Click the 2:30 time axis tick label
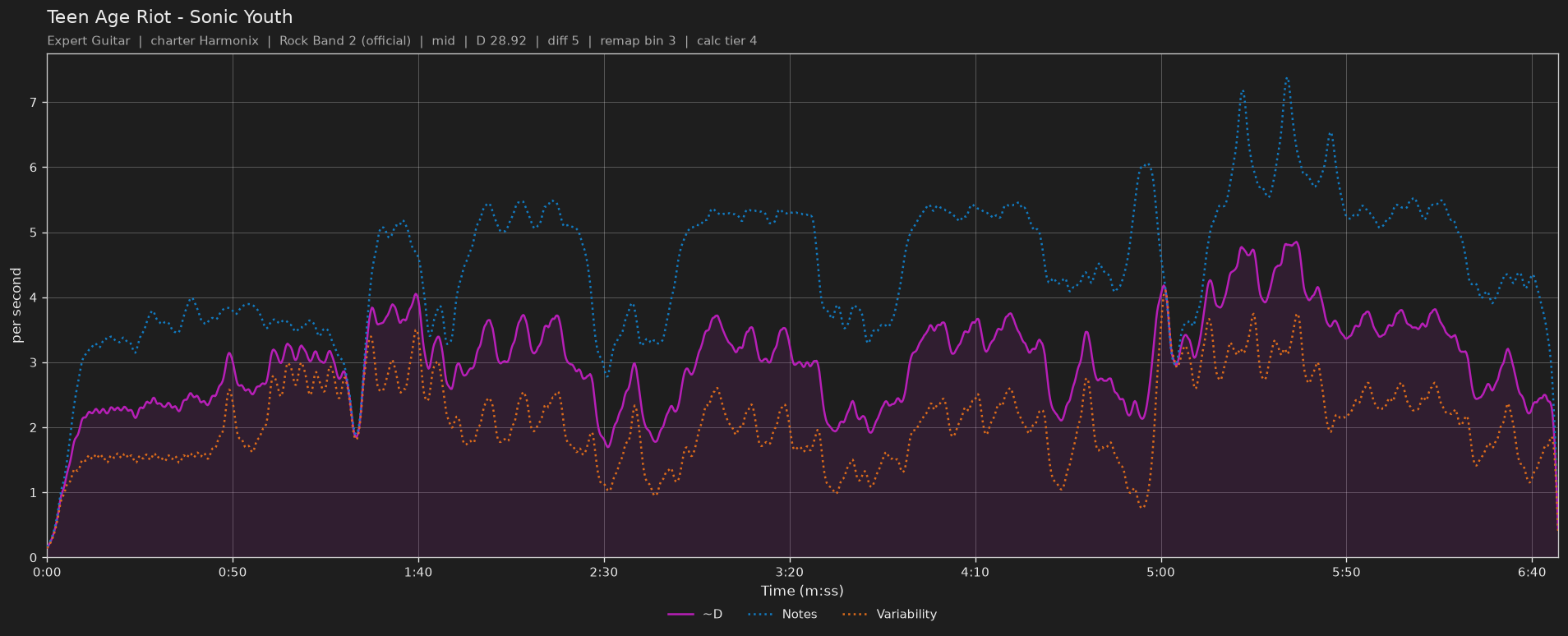1568x636 pixels. tap(604, 572)
